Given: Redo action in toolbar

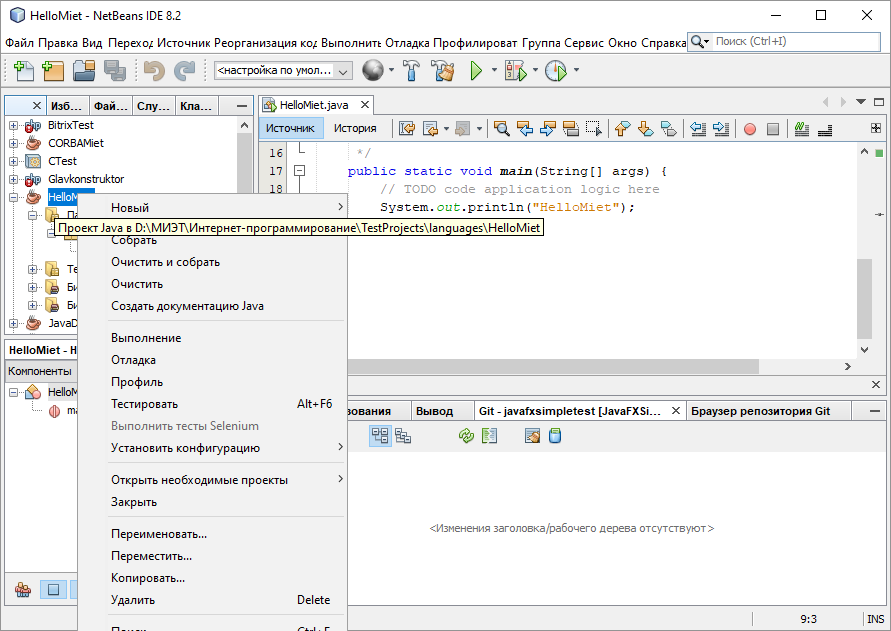Looking at the screenshot, I should click(x=184, y=70).
